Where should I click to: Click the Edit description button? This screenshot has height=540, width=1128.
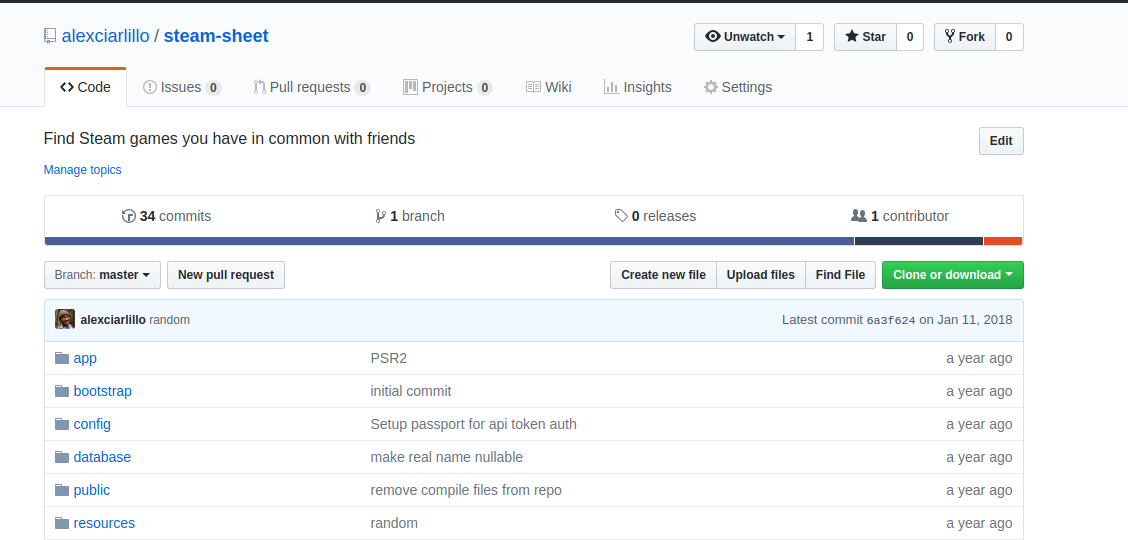coord(1001,141)
